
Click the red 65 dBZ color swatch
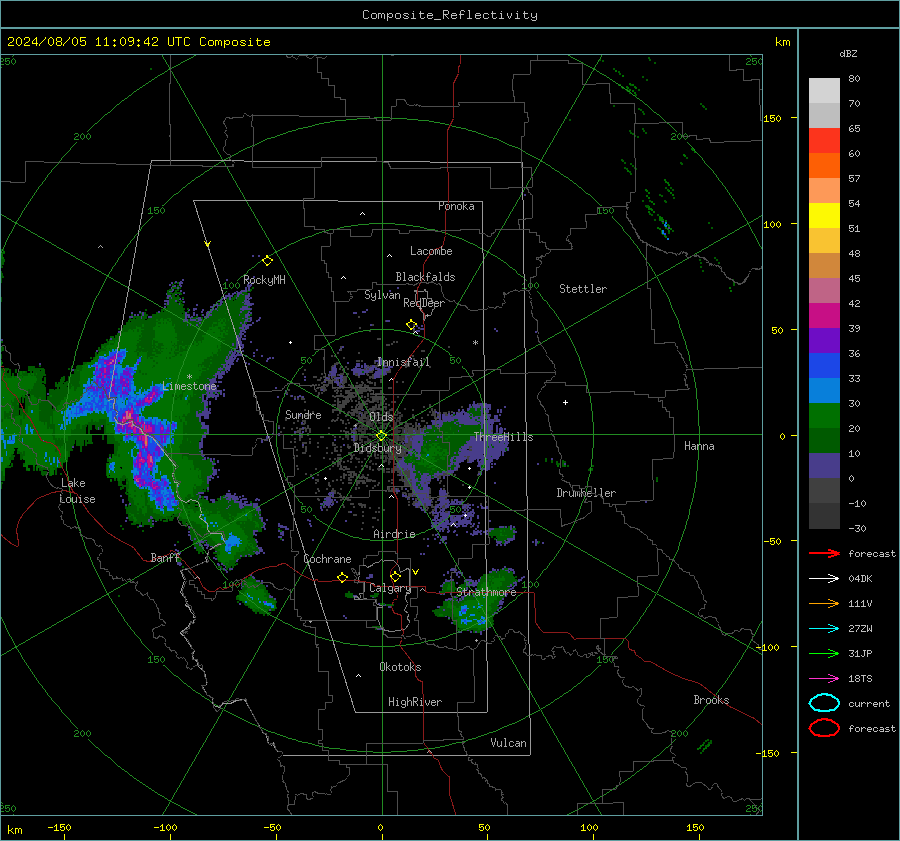[x=824, y=140]
